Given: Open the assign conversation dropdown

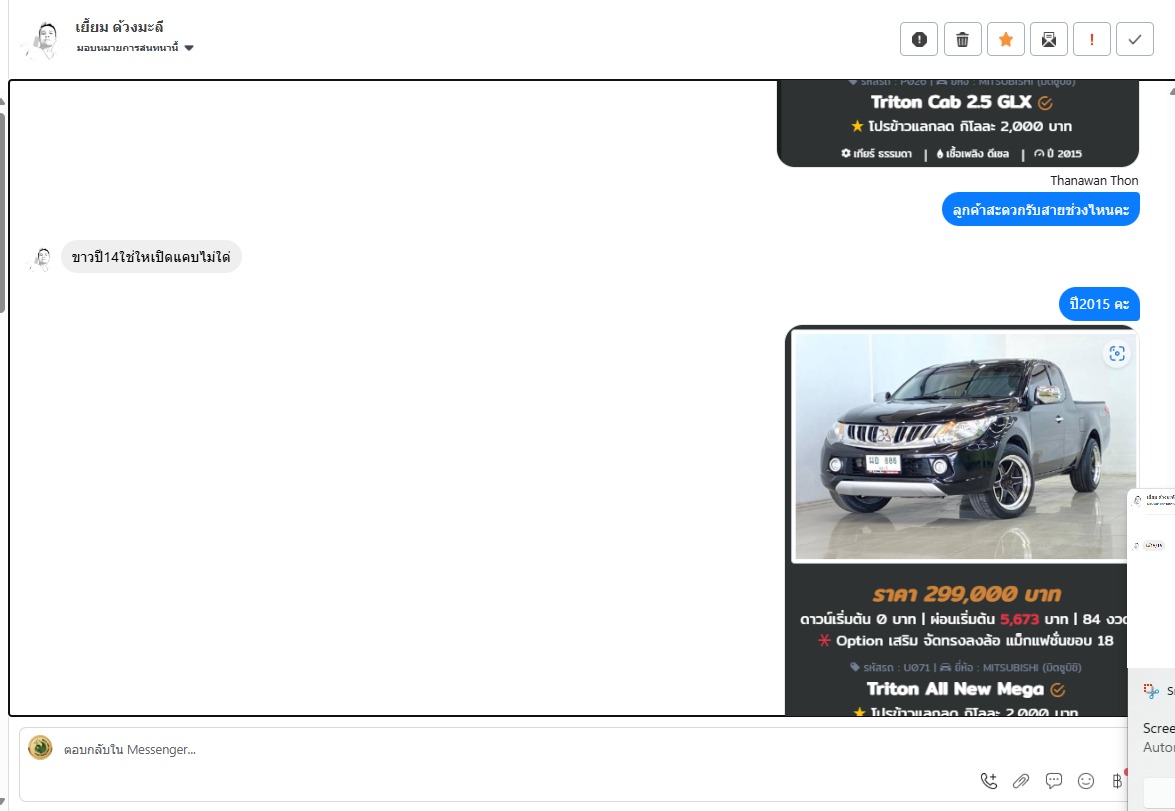Looking at the screenshot, I should pos(135,48).
